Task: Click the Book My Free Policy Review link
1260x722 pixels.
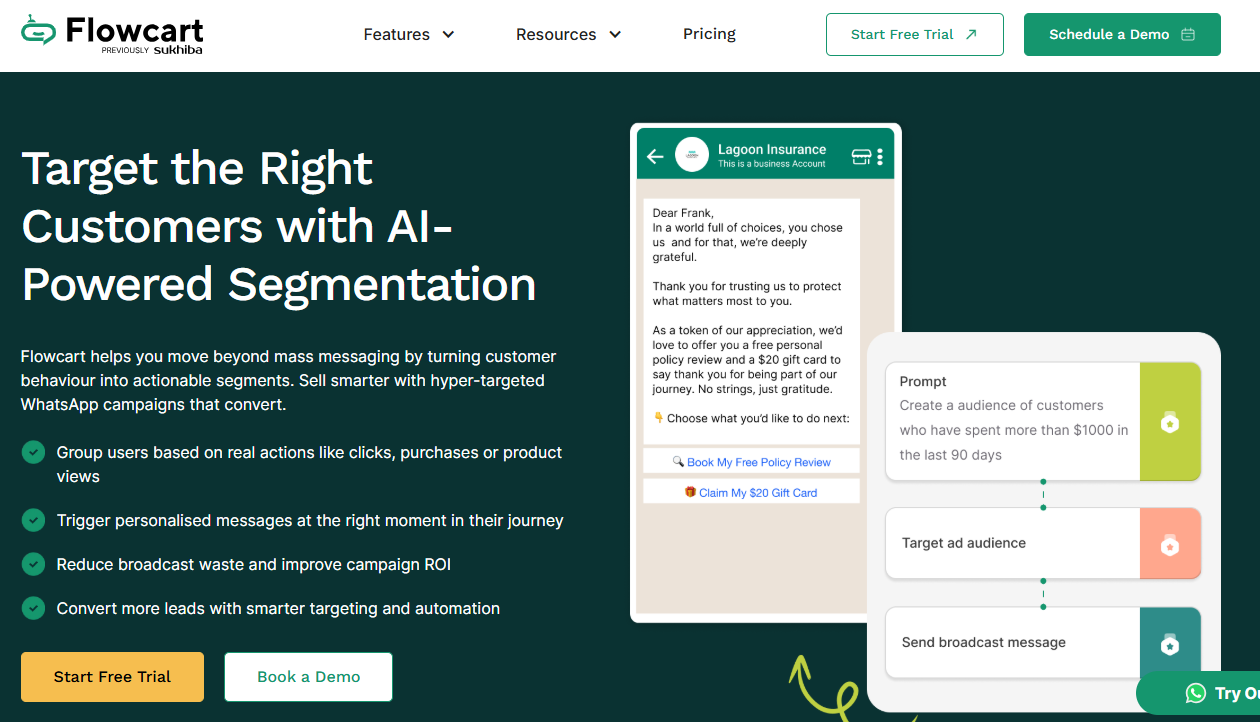Action: [x=752, y=462]
